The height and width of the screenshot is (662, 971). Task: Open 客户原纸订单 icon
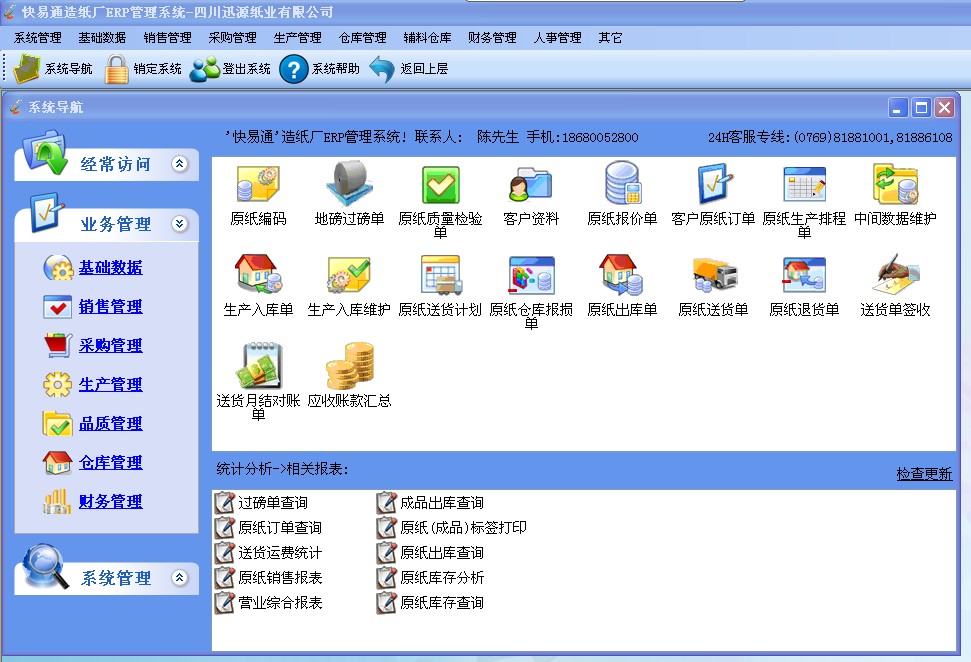pyautogui.click(x=713, y=184)
